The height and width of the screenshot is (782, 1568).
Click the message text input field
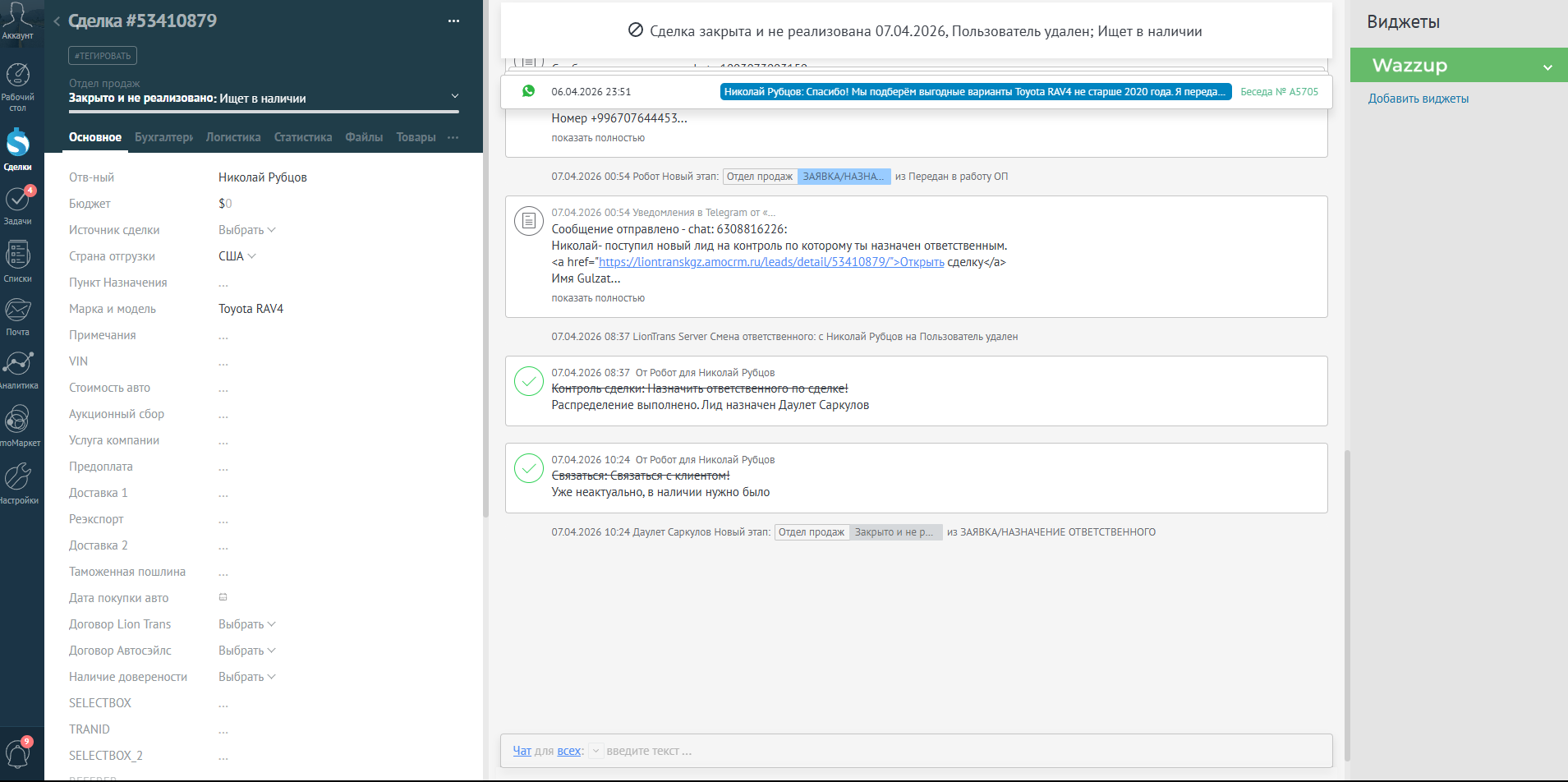pos(965,751)
